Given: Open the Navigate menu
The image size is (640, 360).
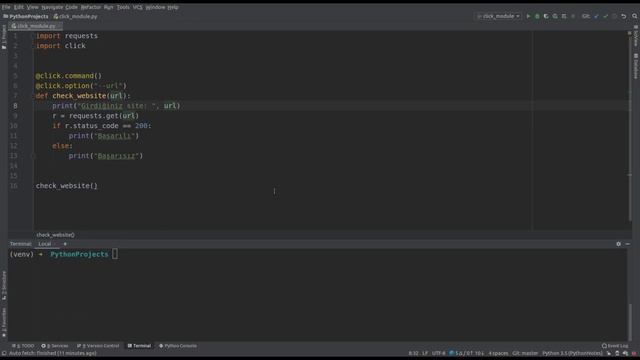Looking at the screenshot, I should [52, 7].
